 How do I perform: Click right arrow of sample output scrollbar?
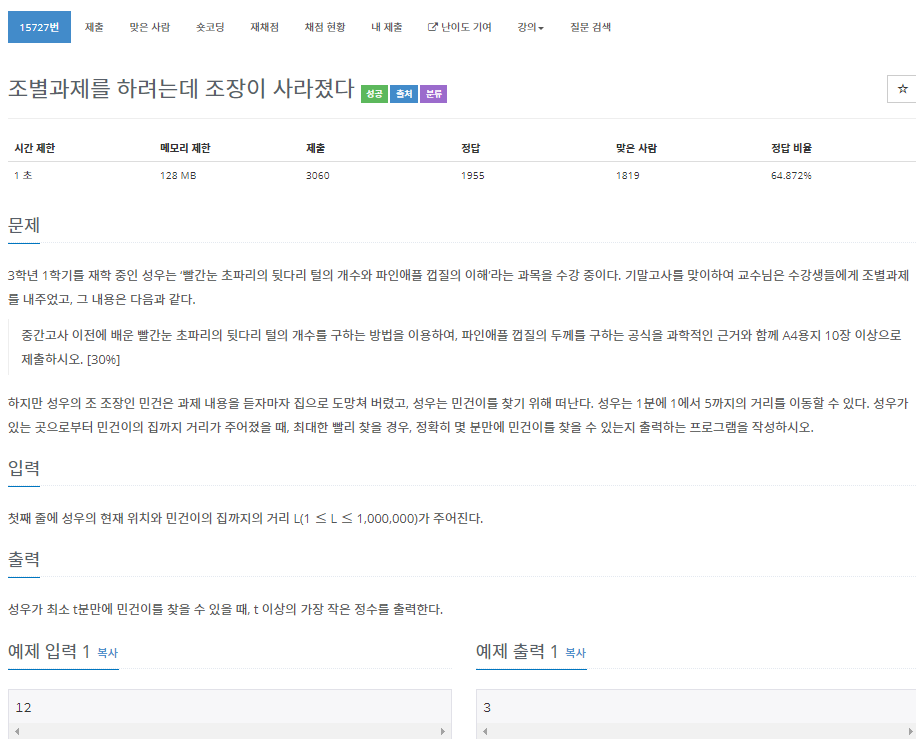910,731
